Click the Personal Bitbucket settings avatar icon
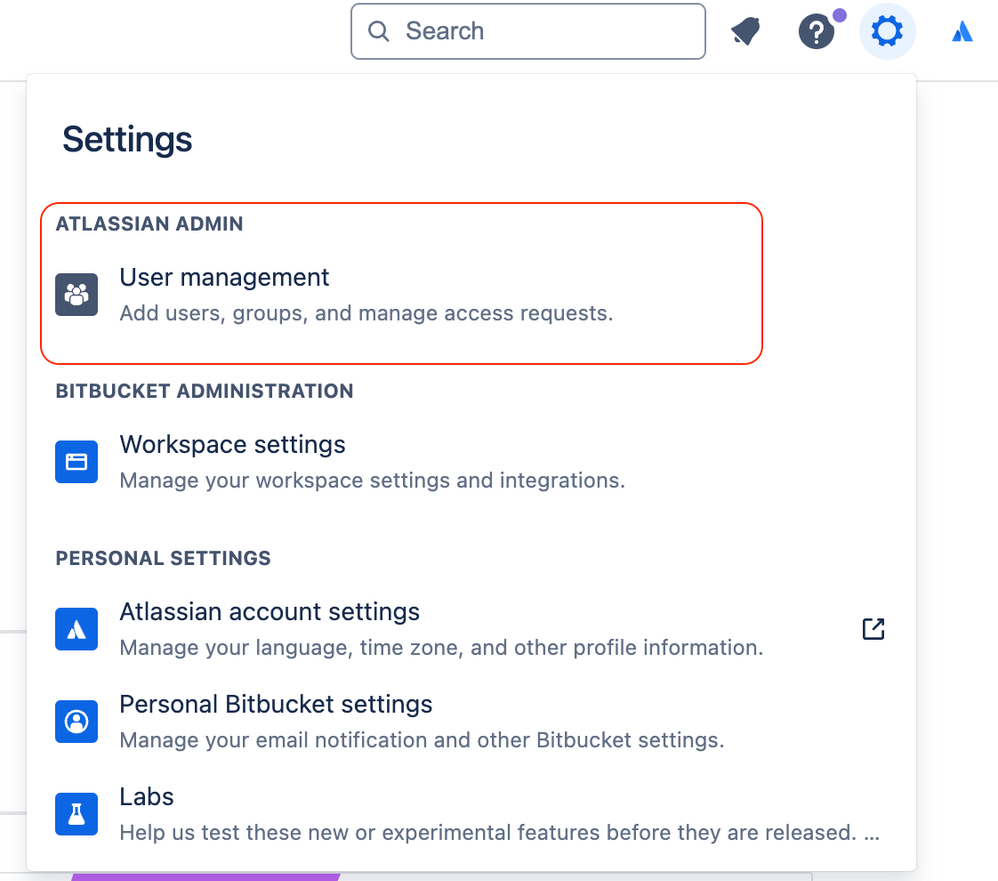The height and width of the screenshot is (881, 998). point(76,721)
